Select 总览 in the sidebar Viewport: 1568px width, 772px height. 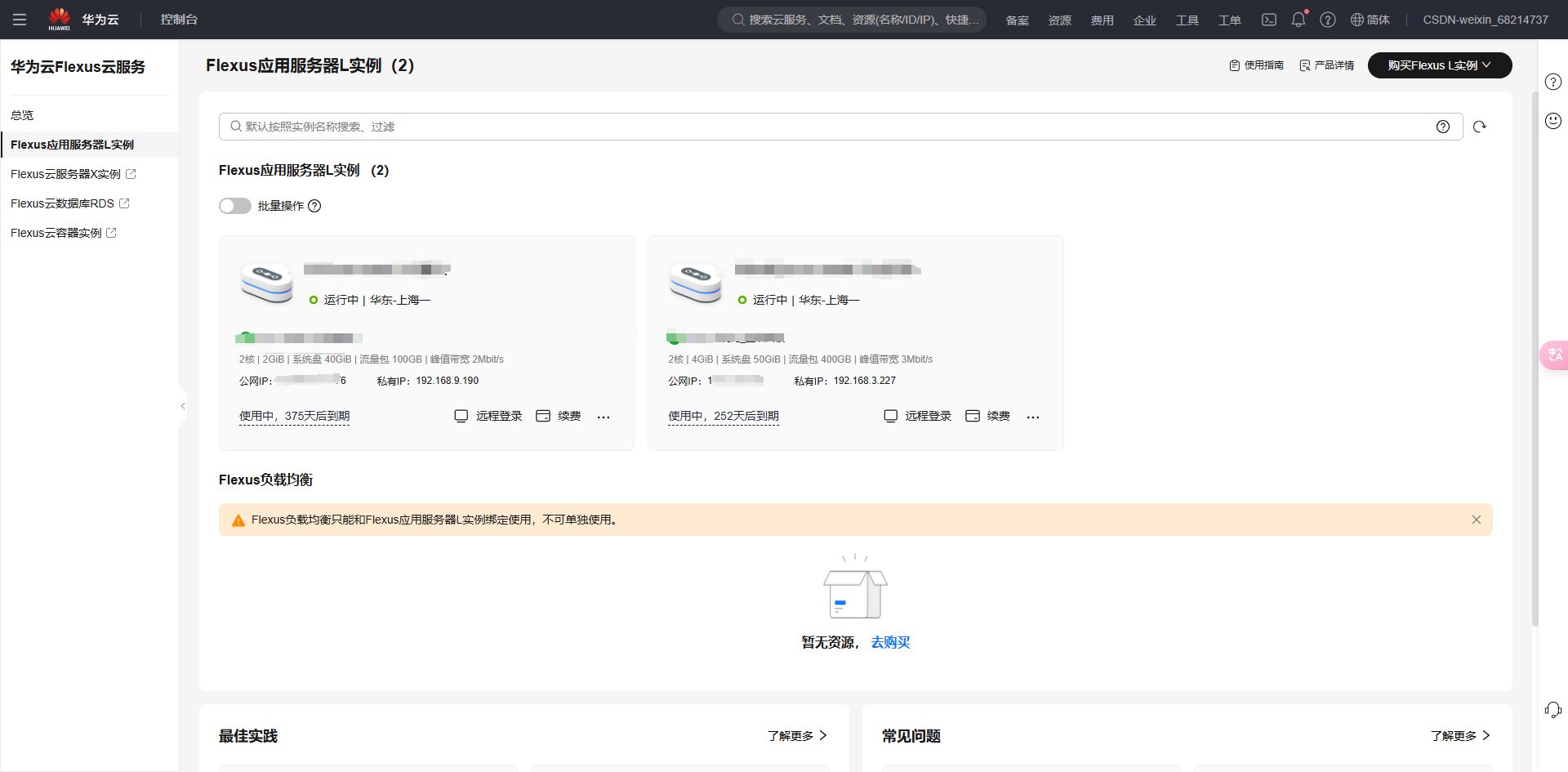point(22,115)
